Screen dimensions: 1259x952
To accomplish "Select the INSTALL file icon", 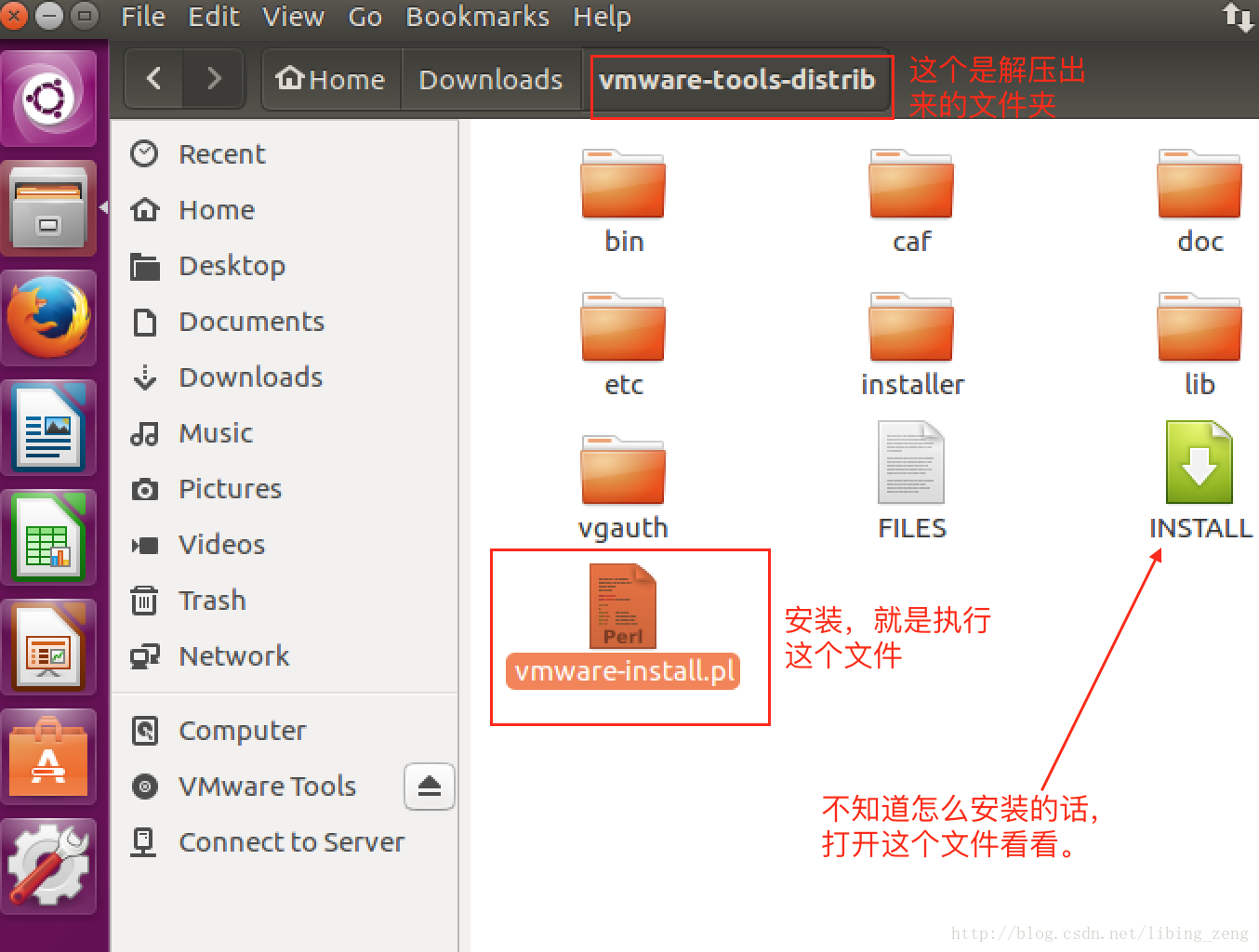I will point(1199,463).
